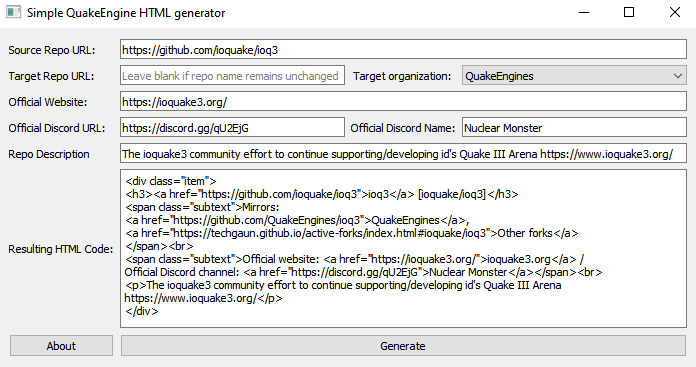Open the About dialog
Screen dimensions: 696x367
[61, 346]
